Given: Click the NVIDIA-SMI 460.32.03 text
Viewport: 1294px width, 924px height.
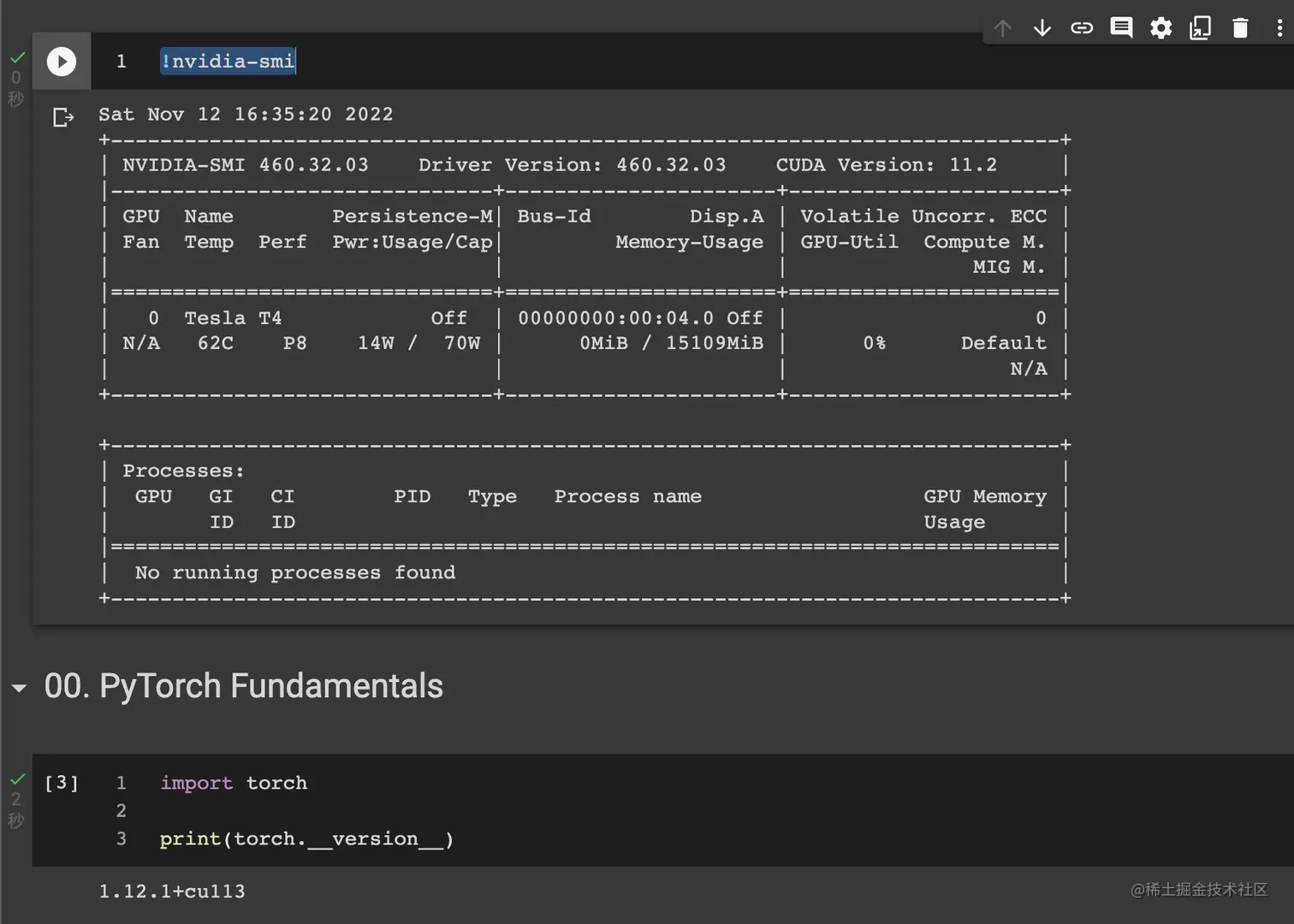Looking at the screenshot, I should 246,165.
